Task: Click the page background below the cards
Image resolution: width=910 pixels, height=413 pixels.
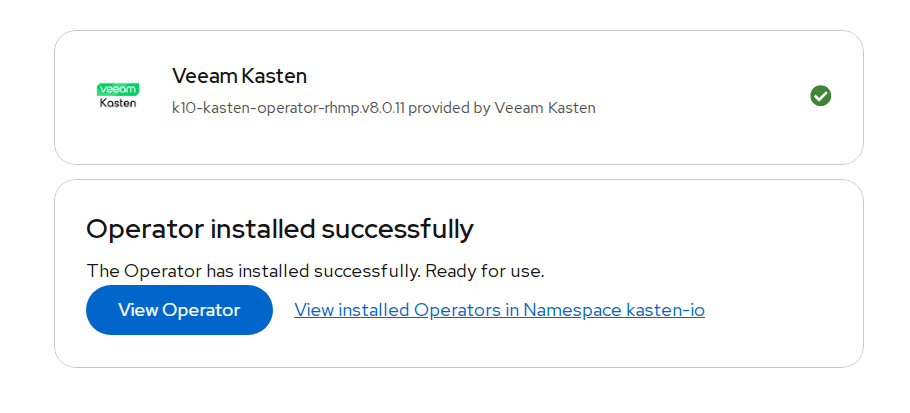Action: pos(455,392)
